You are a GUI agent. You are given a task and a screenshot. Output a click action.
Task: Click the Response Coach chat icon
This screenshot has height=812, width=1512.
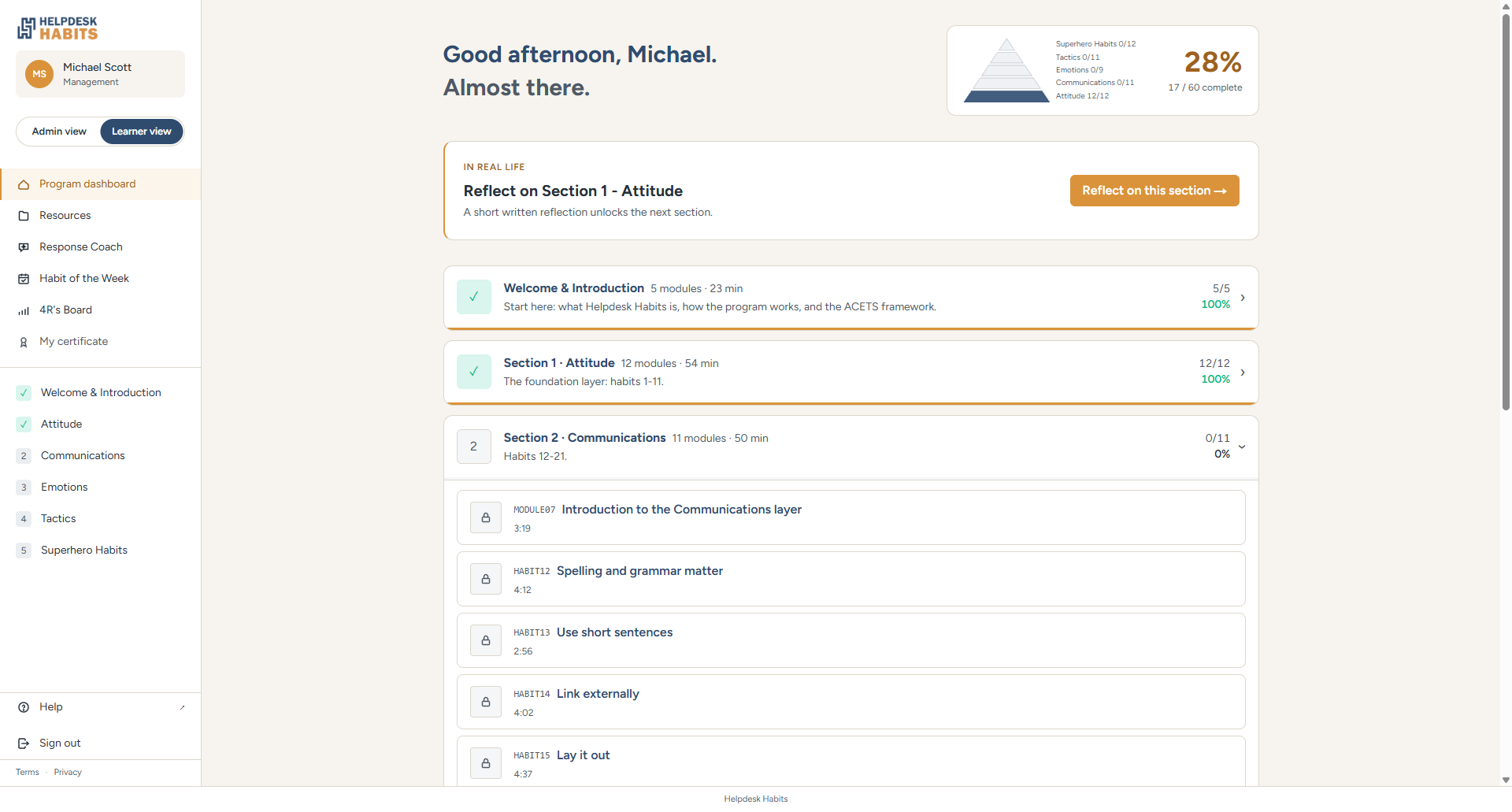24,247
